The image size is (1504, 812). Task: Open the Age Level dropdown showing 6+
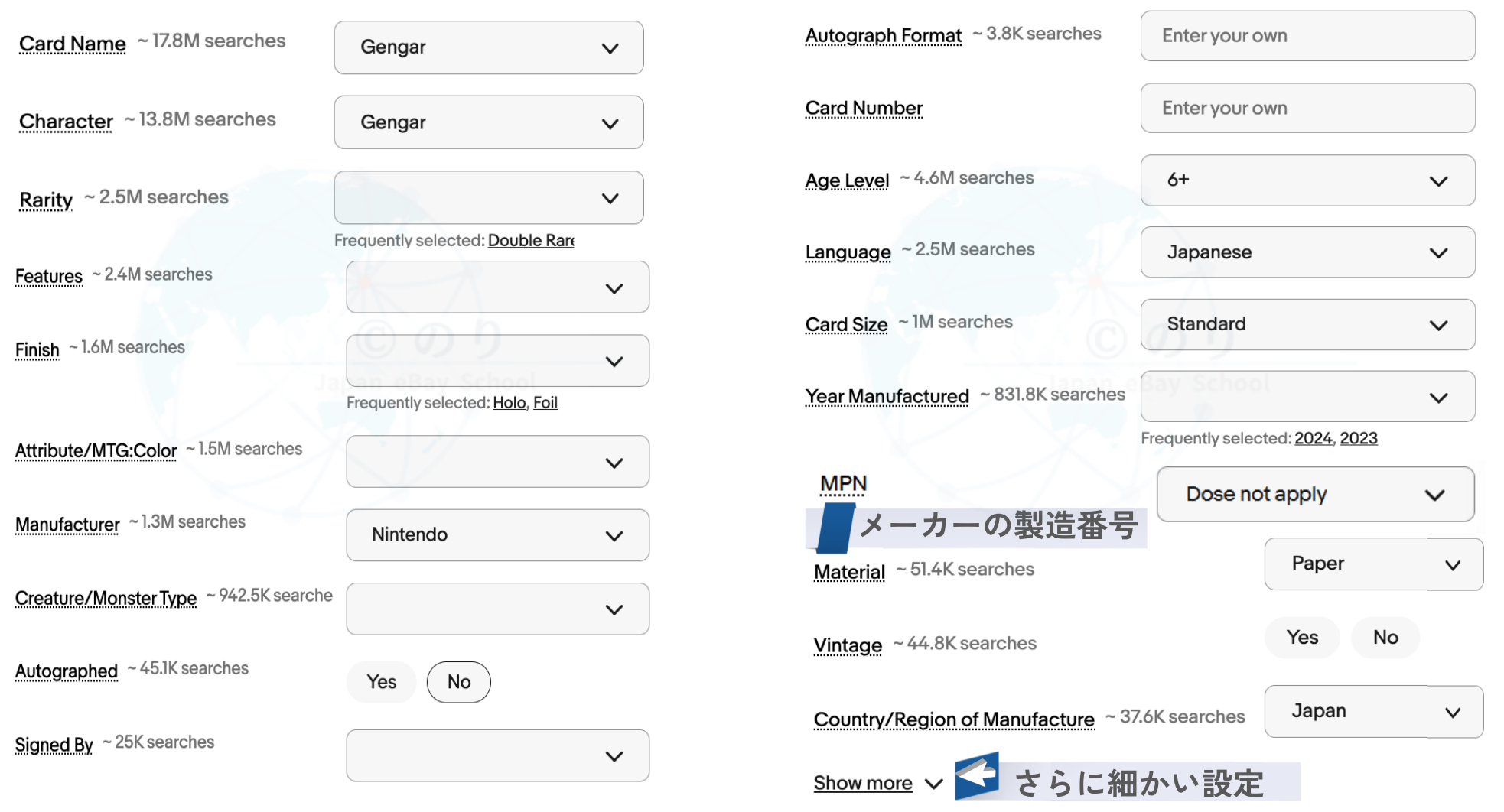click(x=1307, y=180)
